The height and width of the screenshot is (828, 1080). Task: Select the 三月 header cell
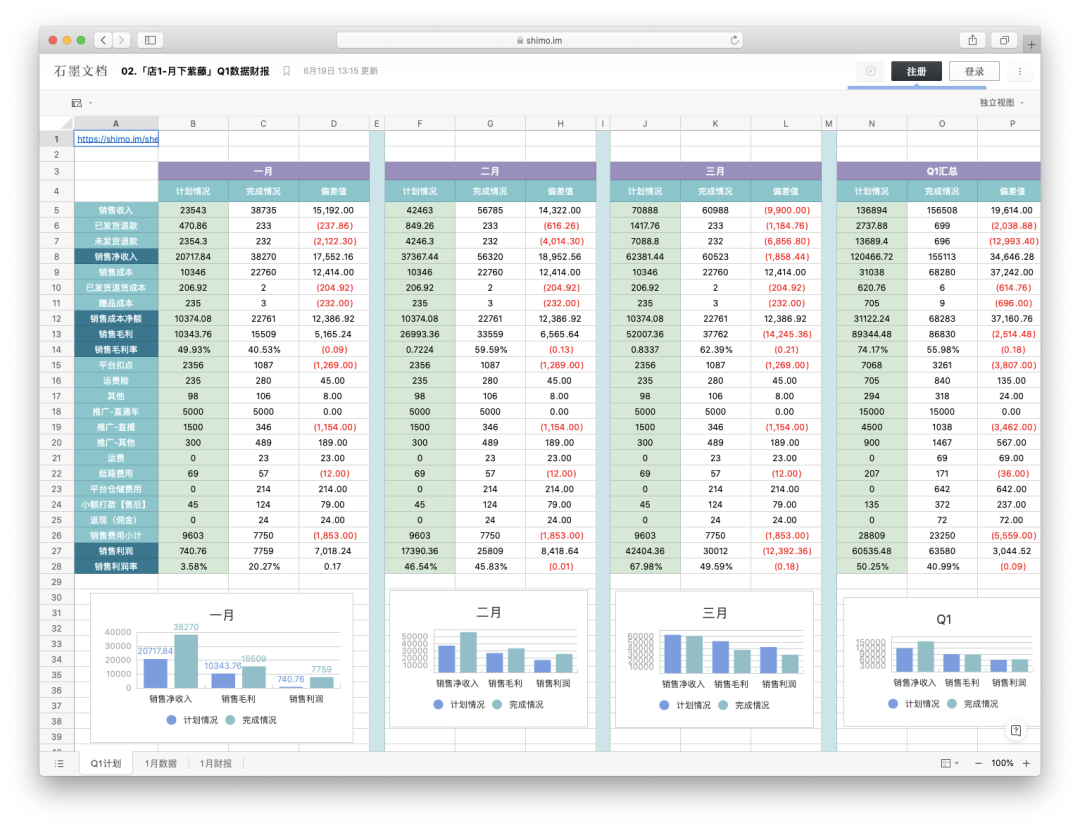715,171
